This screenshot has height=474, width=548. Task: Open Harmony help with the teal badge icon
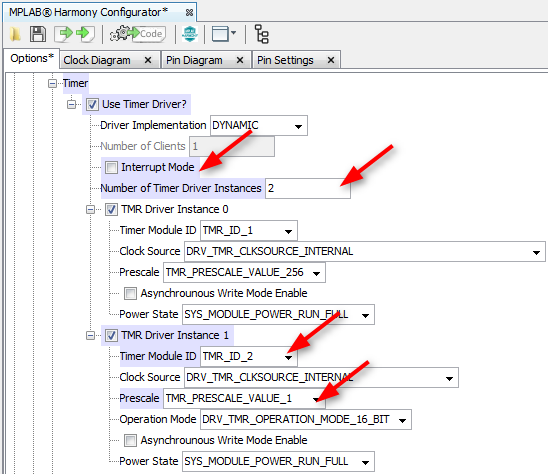(x=190, y=34)
